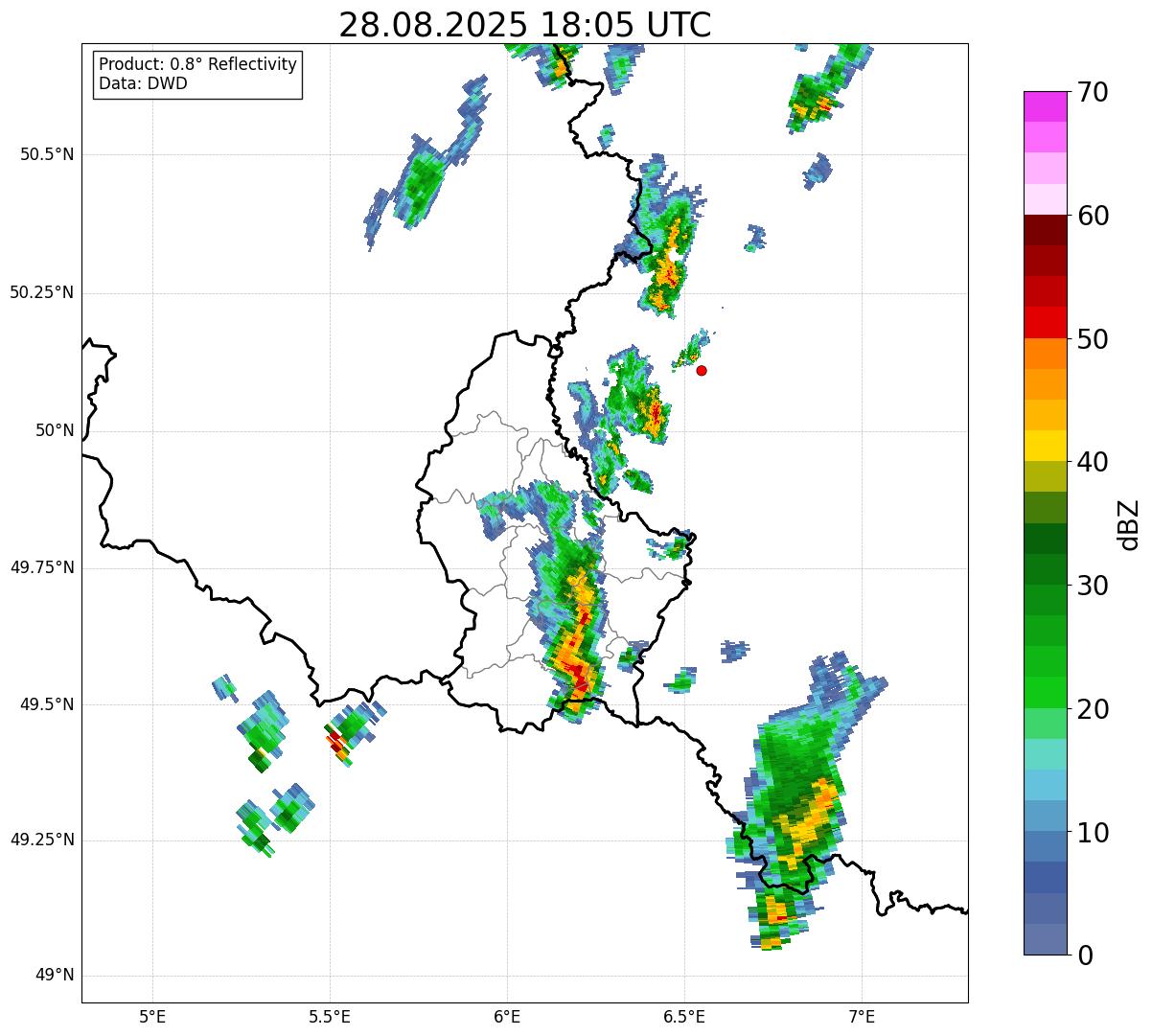Click the timestamp title 28.08.2025 18:05 UTC
1152x1036 pixels.
tap(524, 25)
